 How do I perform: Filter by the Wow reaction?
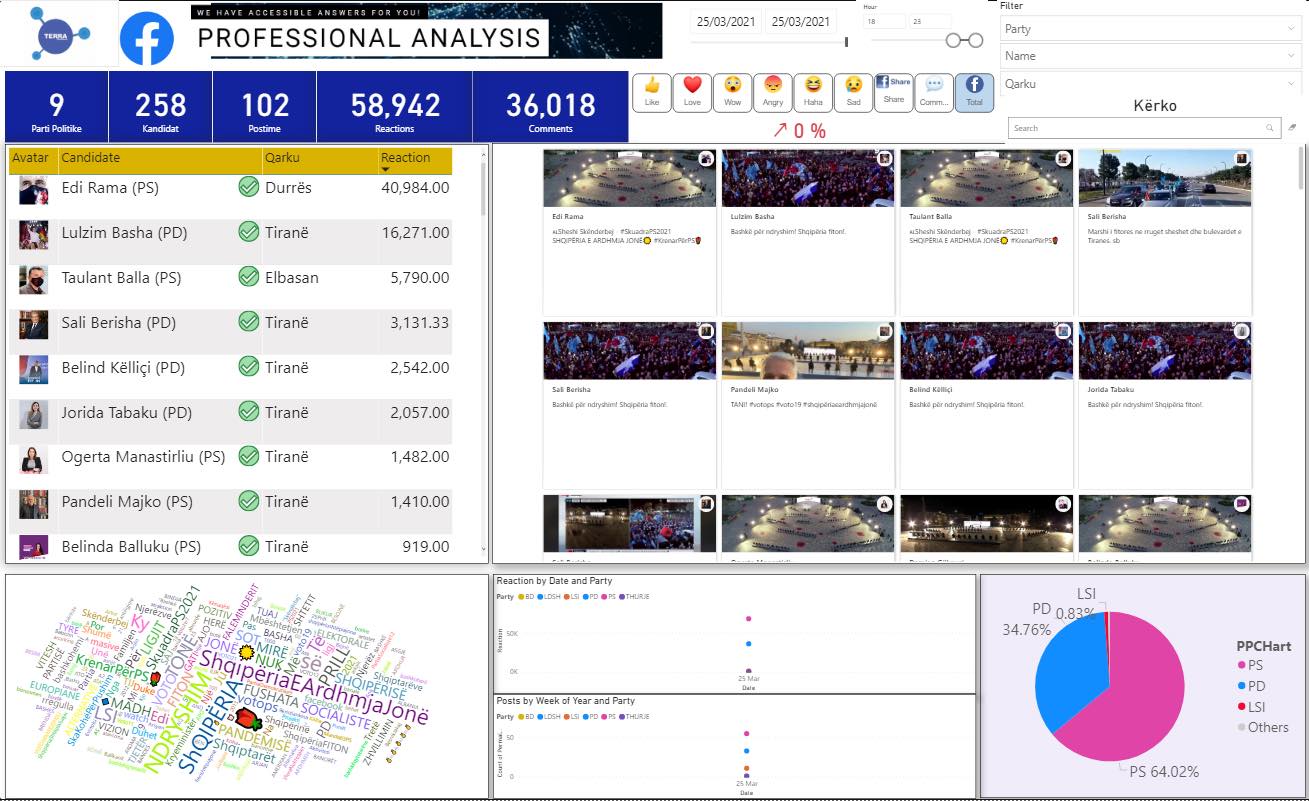[733, 92]
